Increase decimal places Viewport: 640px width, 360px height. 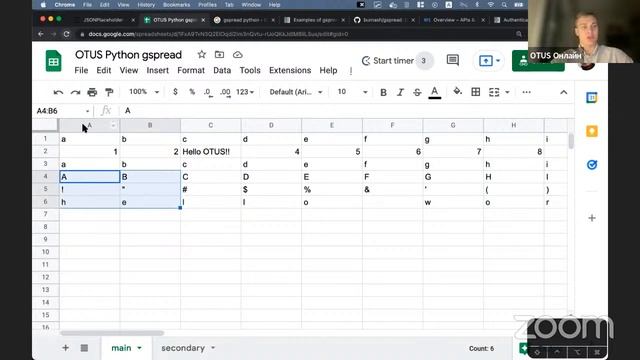(x=225, y=92)
